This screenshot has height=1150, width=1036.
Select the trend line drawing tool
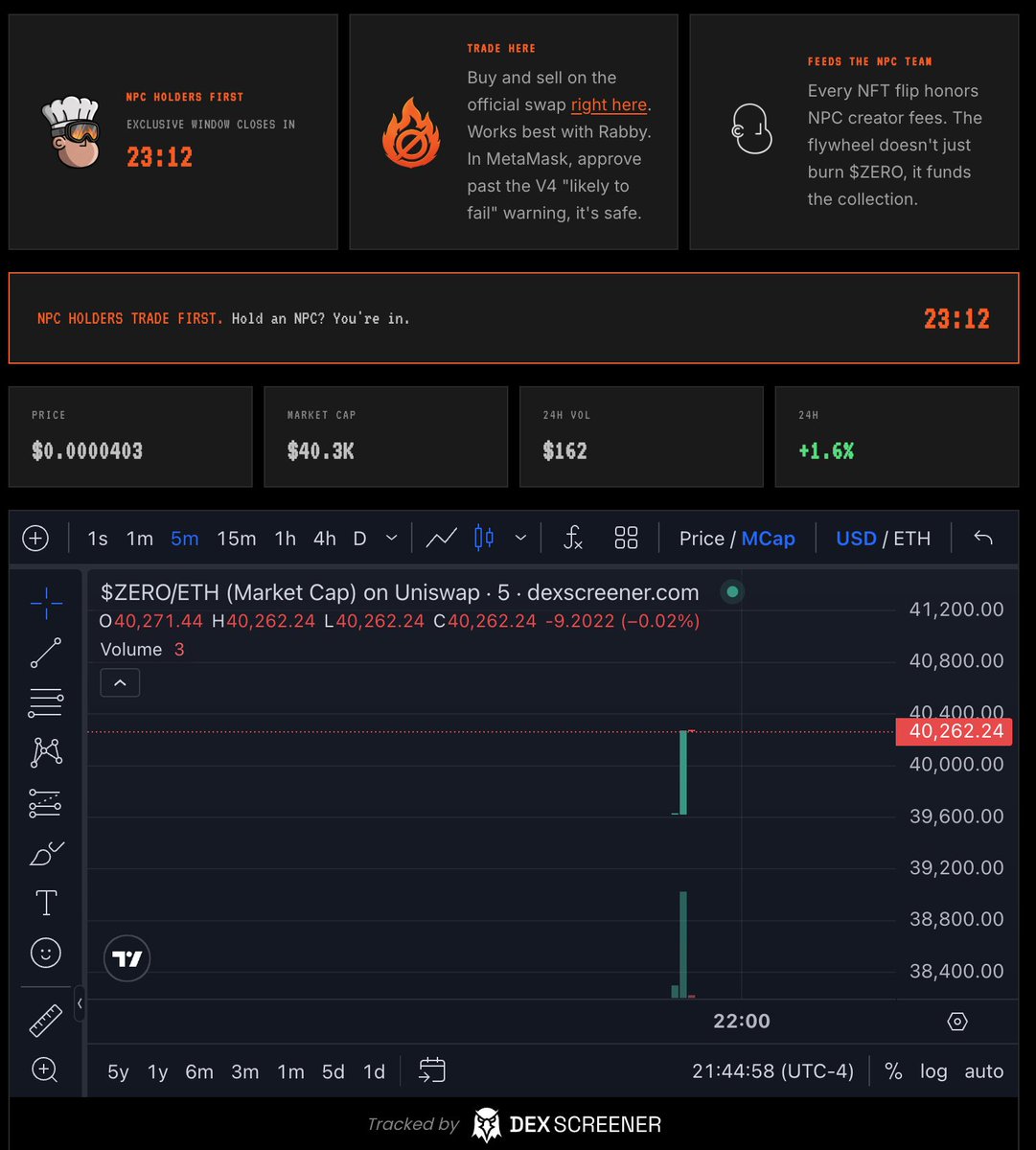(45, 653)
